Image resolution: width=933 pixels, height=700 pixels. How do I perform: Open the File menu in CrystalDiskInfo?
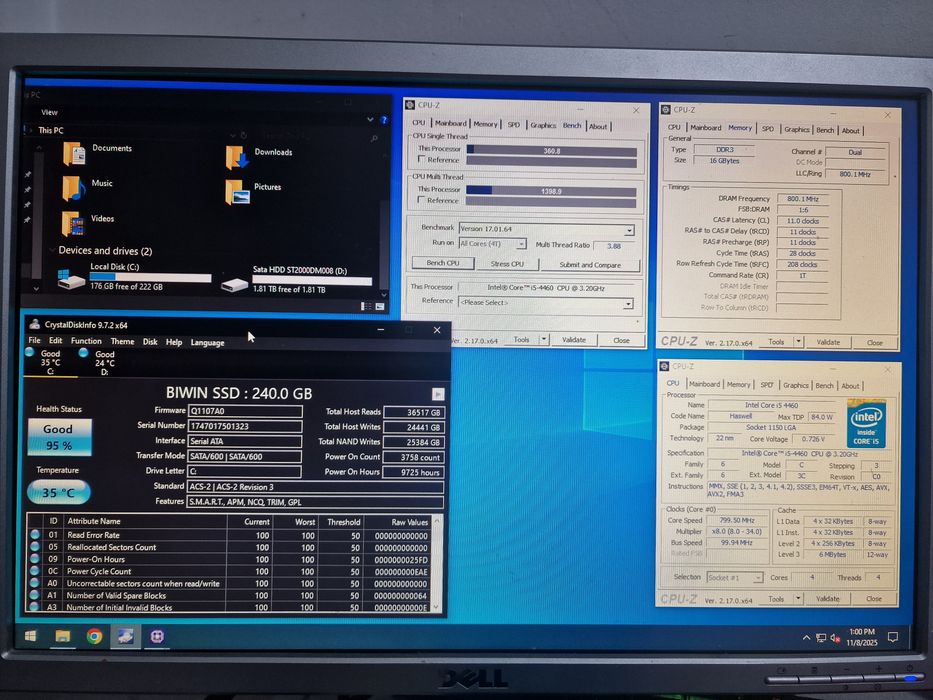35,340
